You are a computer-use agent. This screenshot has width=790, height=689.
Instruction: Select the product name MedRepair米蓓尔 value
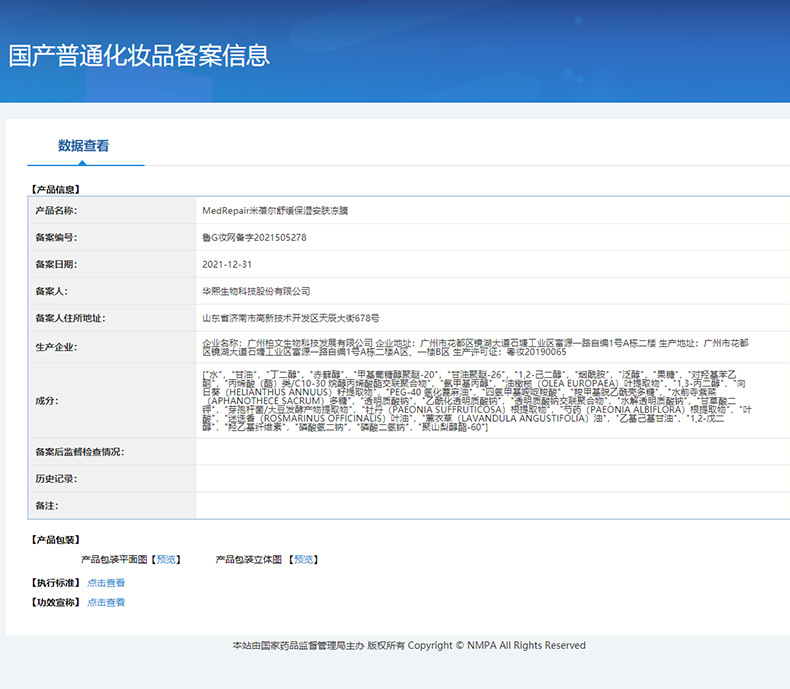275,211
